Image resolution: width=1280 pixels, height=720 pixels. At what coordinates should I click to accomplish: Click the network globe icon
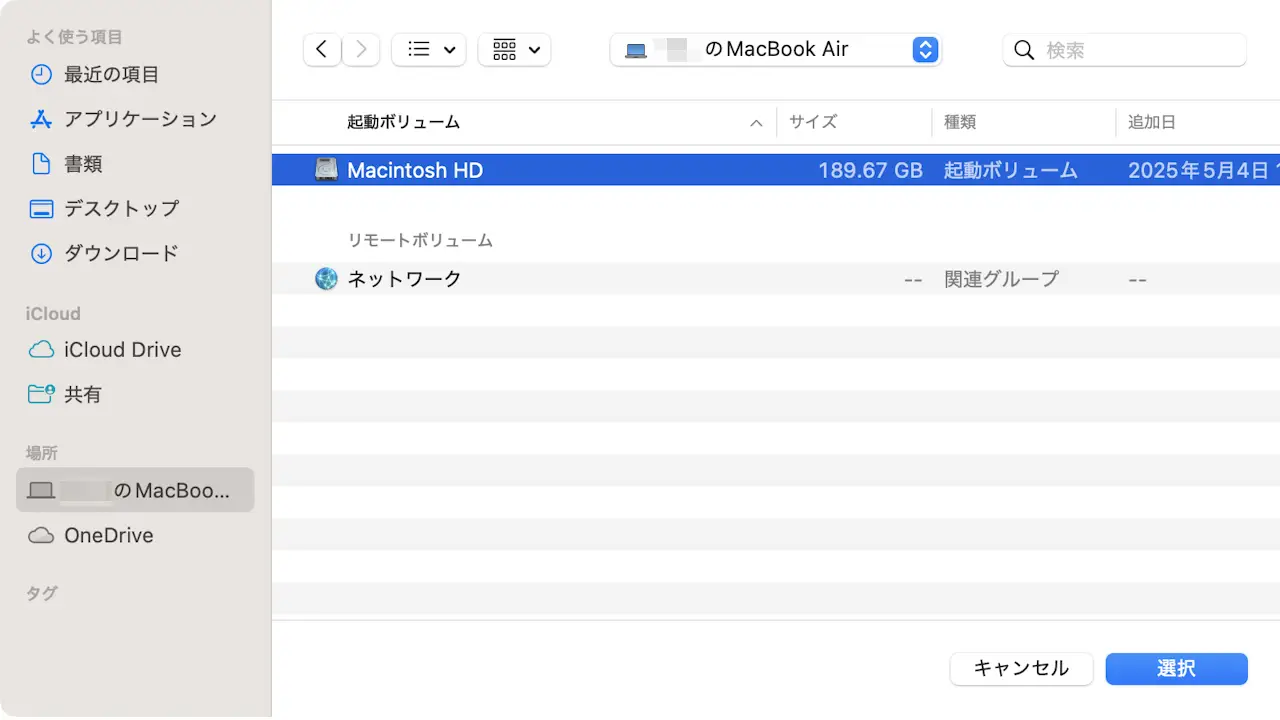coord(326,279)
